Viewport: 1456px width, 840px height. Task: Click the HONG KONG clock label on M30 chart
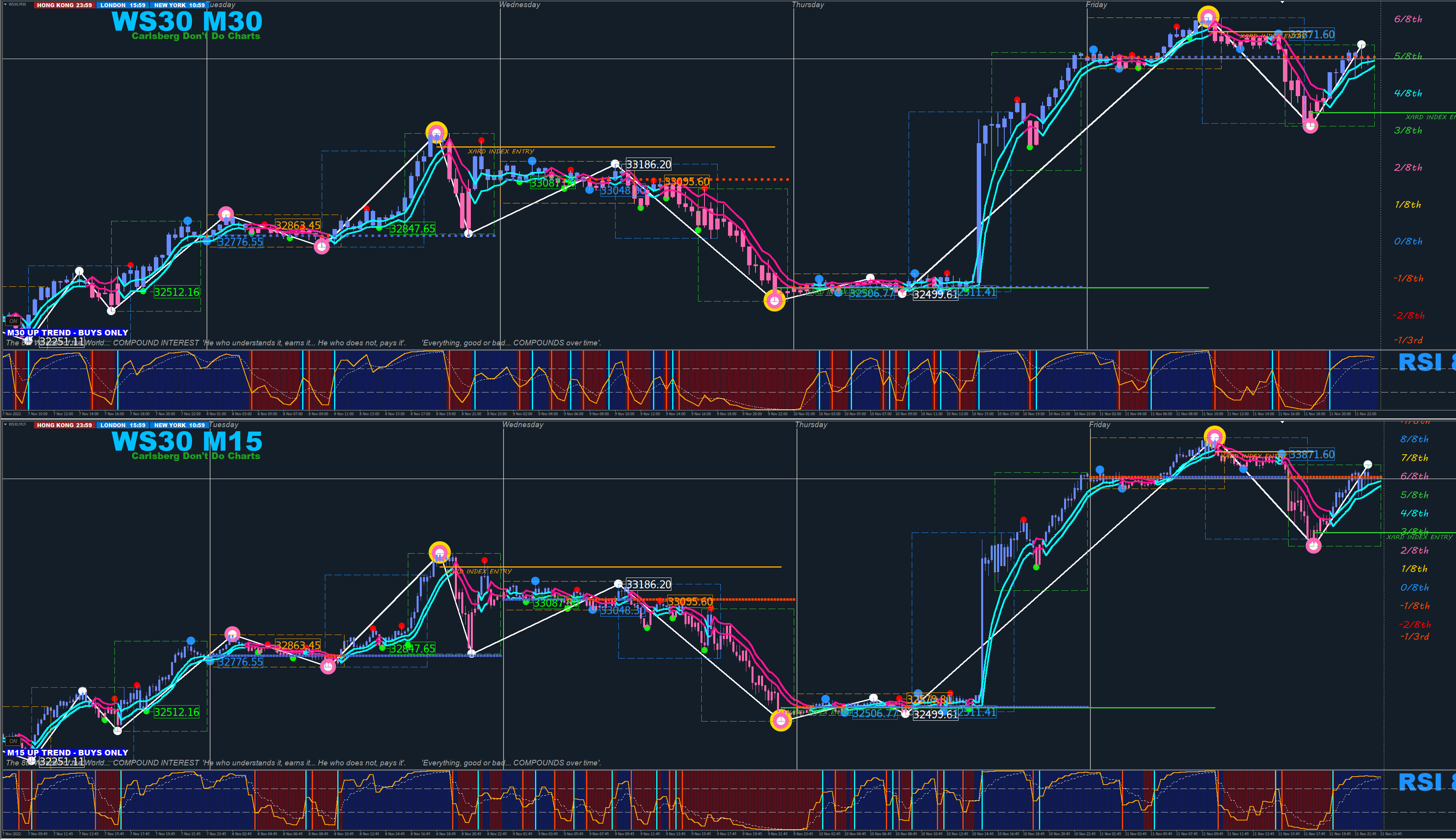(64, 5)
